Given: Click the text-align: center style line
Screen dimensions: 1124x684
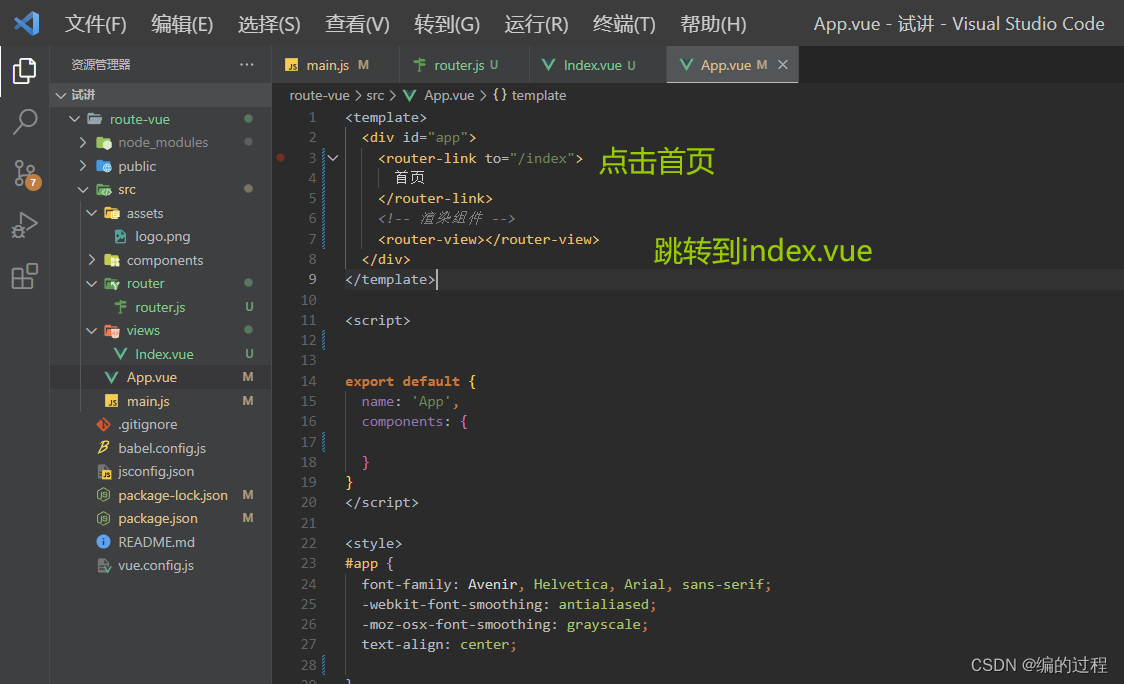Looking at the screenshot, I should [x=439, y=645].
